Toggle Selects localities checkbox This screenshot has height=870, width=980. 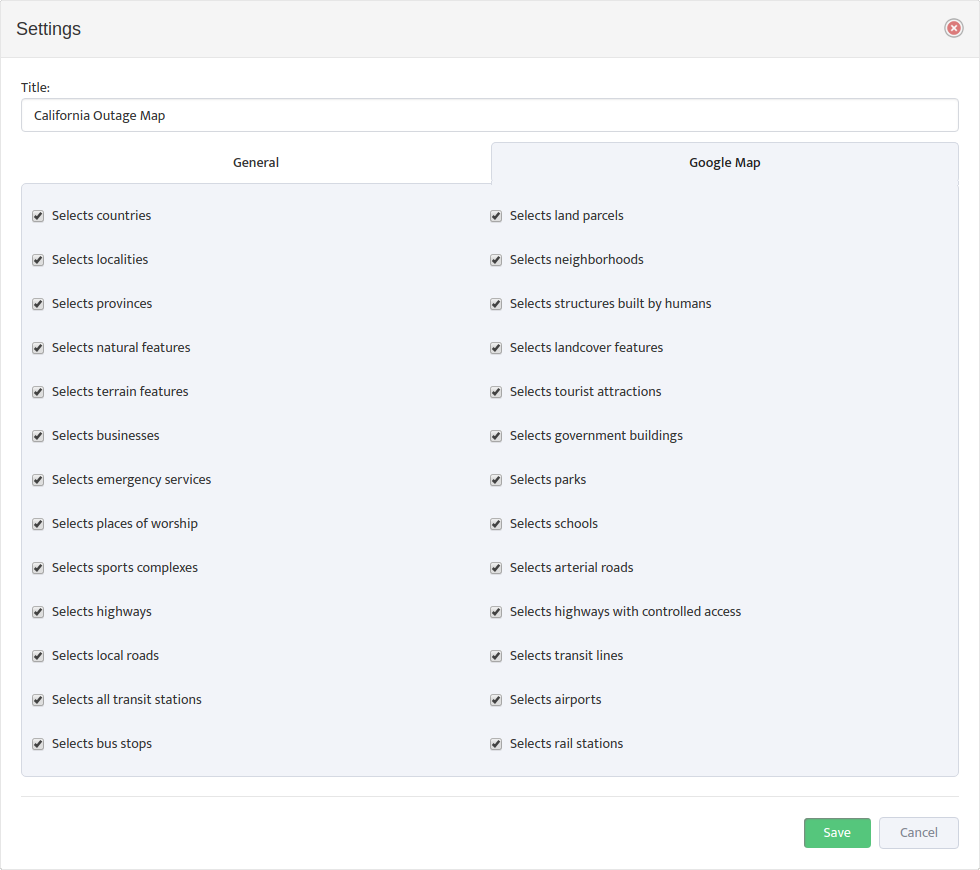[38, 260]
